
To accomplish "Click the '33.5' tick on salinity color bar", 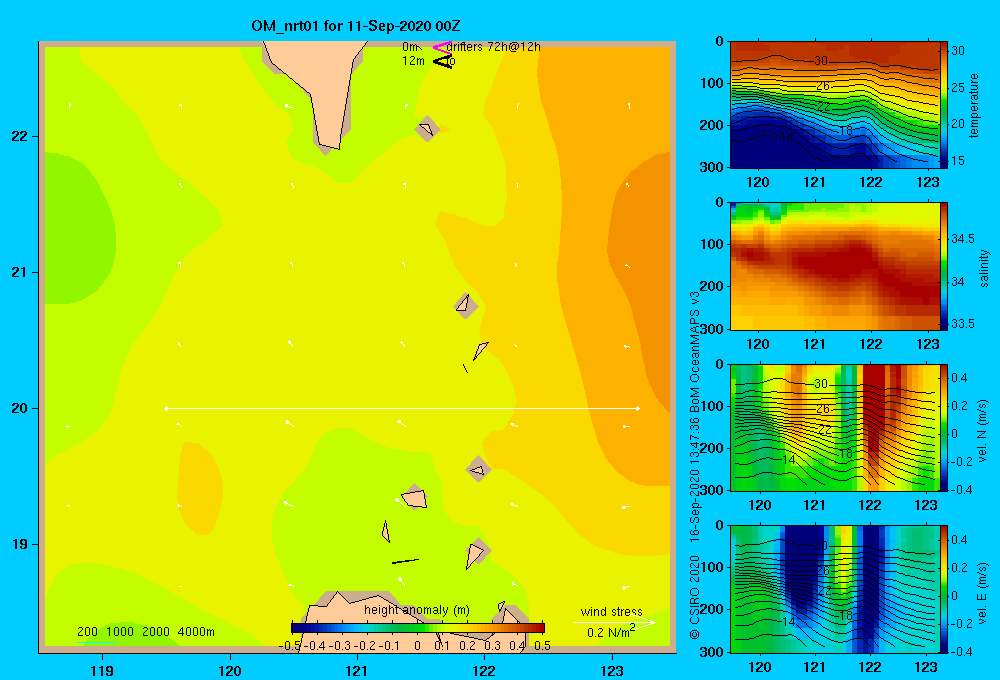I will click(962, 323).
